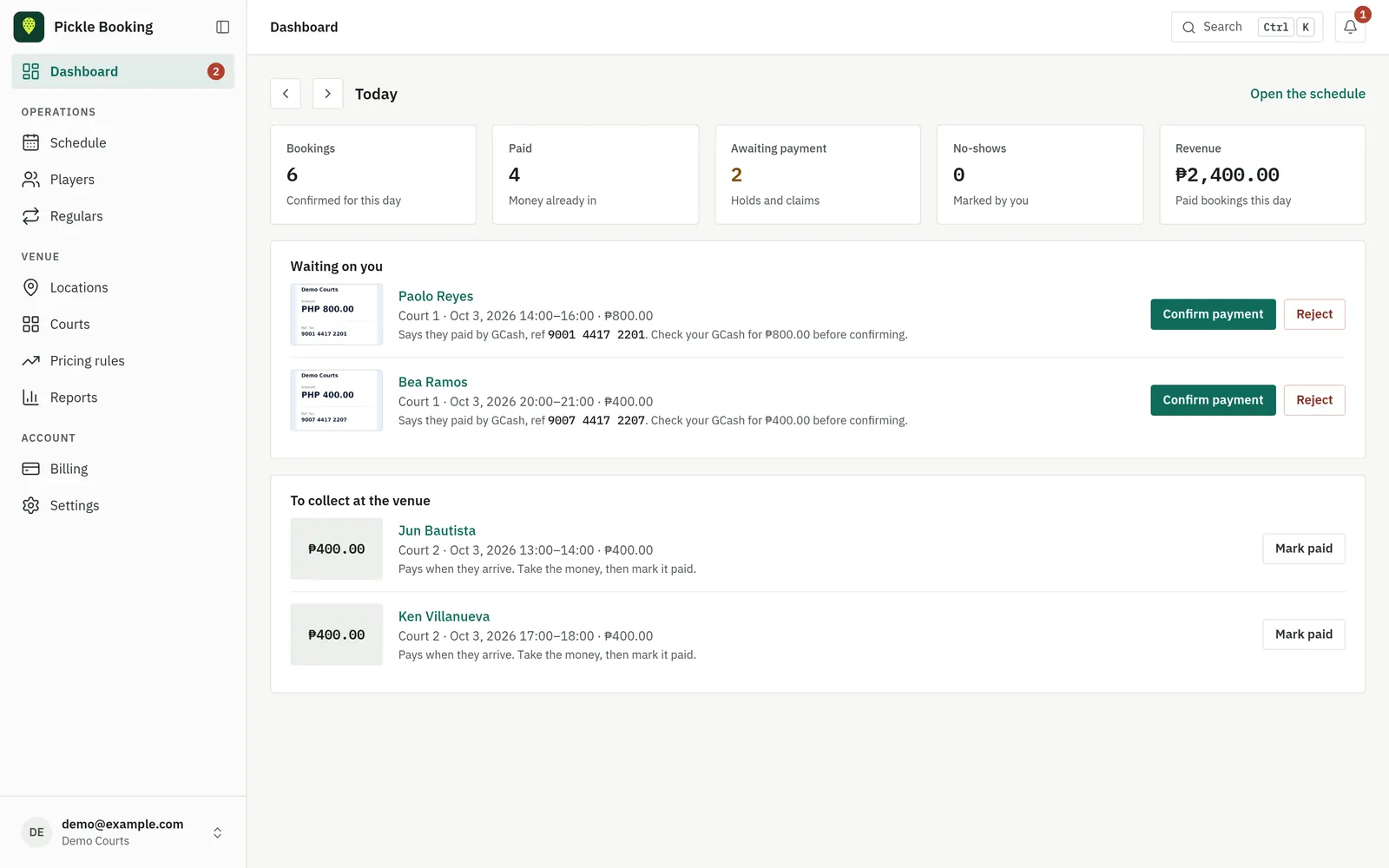Open Regulars via its repeat icon
The width and height of the screenshot is (1389, 868).
click(31, 216)
